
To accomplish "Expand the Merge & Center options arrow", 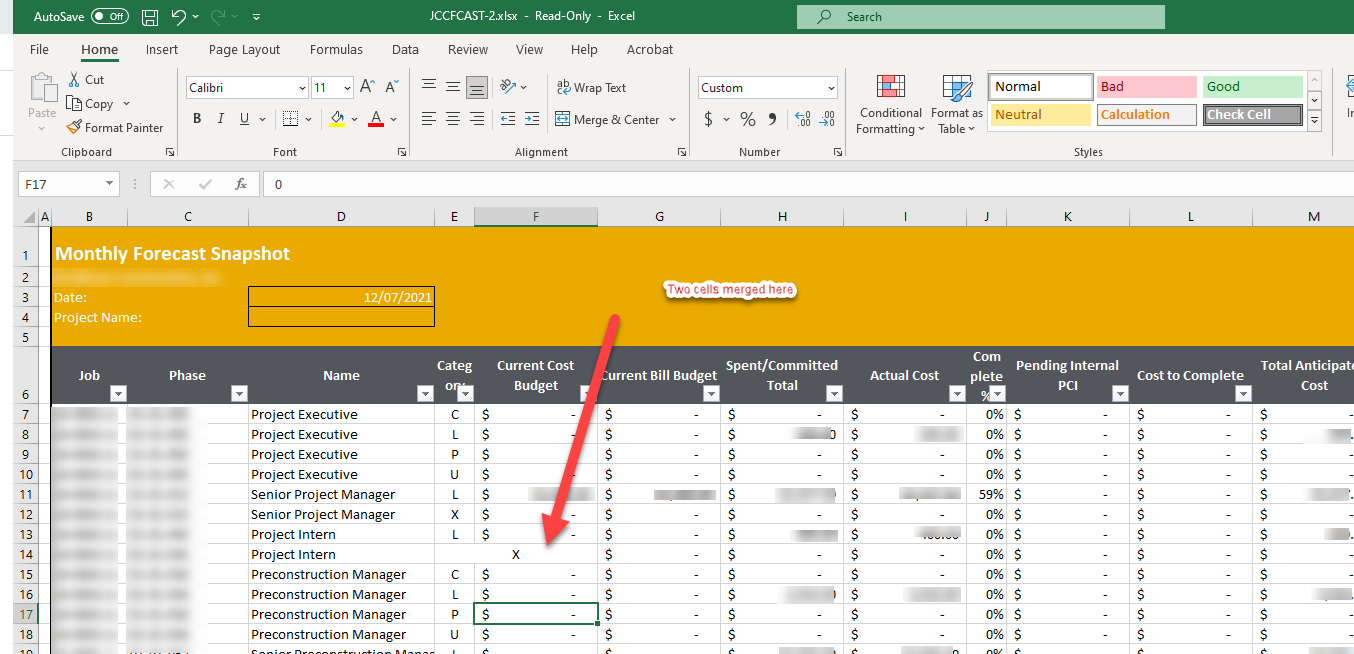I will [672, 119].
